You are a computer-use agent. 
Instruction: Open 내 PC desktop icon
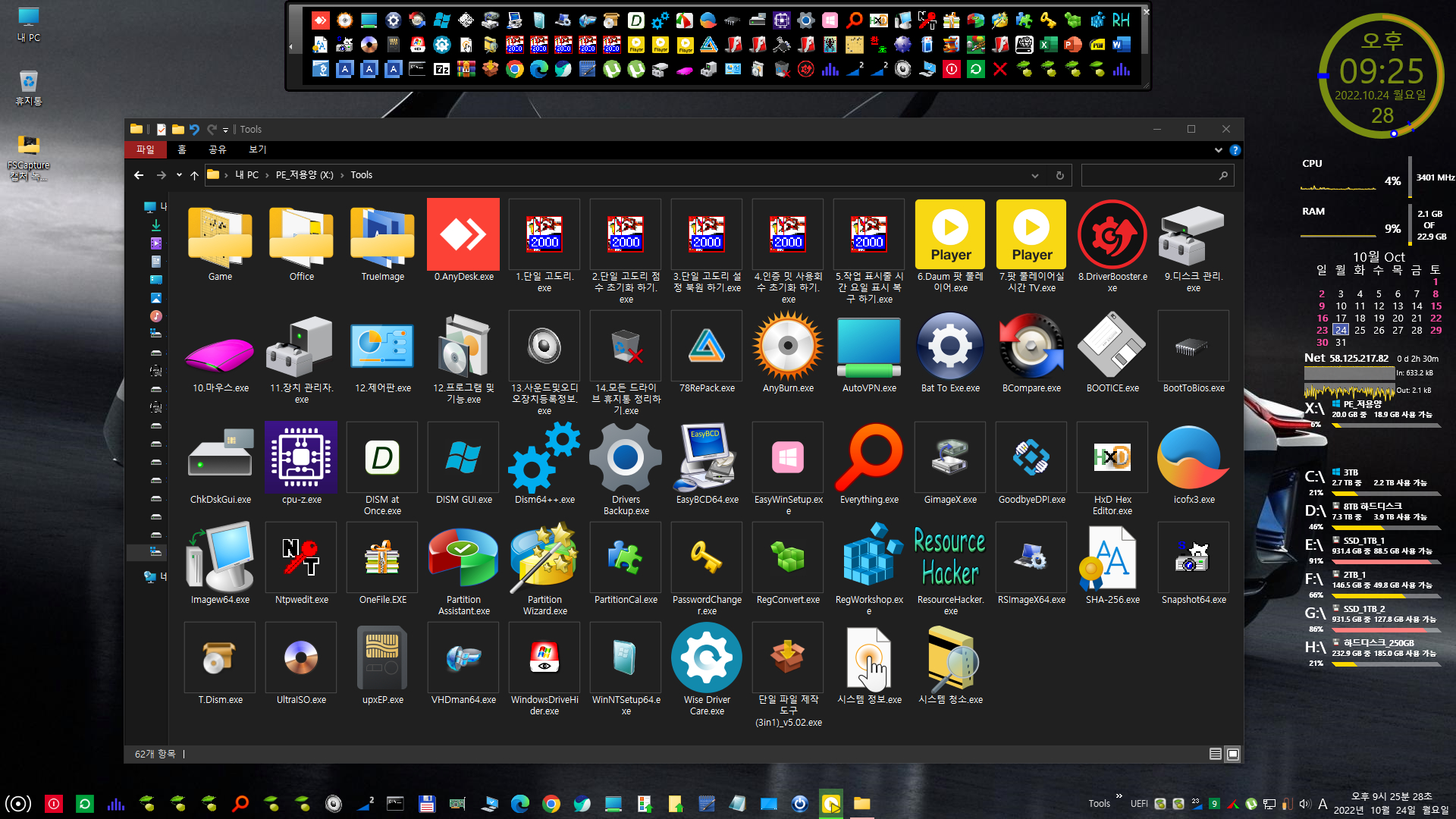[29, 24]
